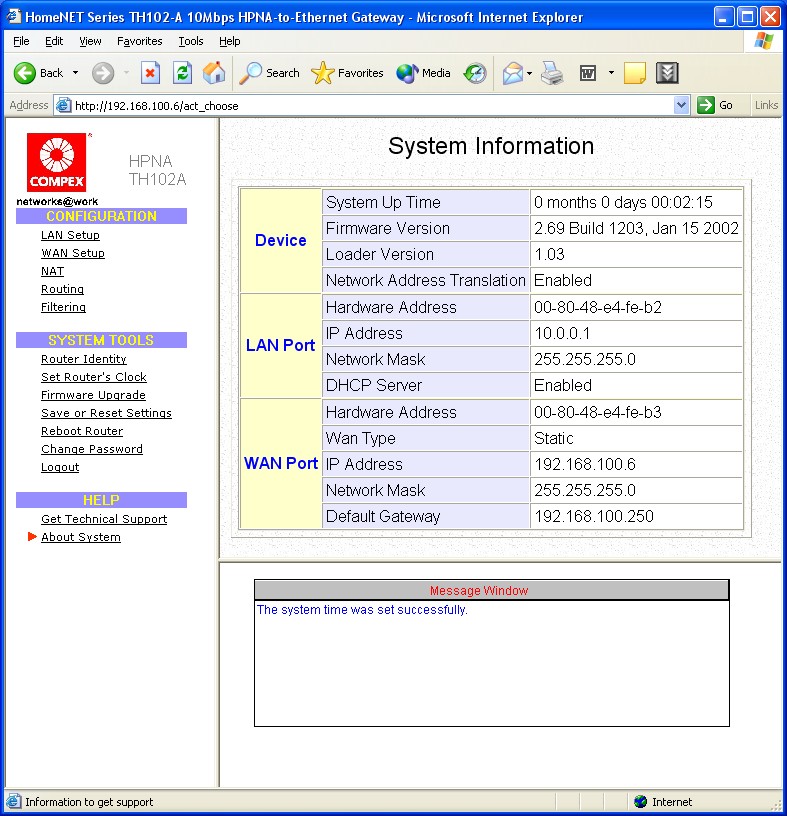Image resolution: width=787 pixels, height=816 pixels.
Task: Click the Loader Version value 1.03
Action: coord(549,254)
